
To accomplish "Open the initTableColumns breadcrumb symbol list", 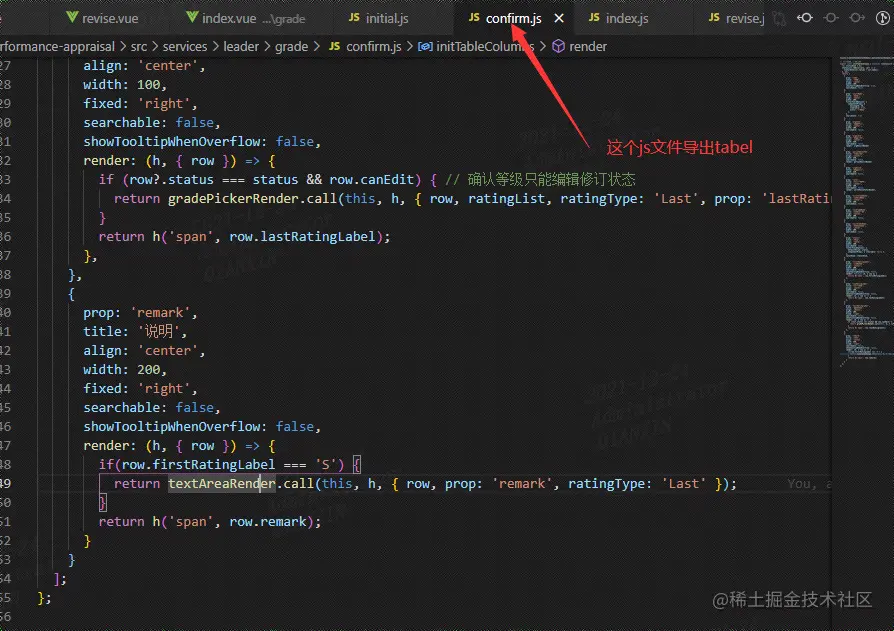I will (476, 46).
